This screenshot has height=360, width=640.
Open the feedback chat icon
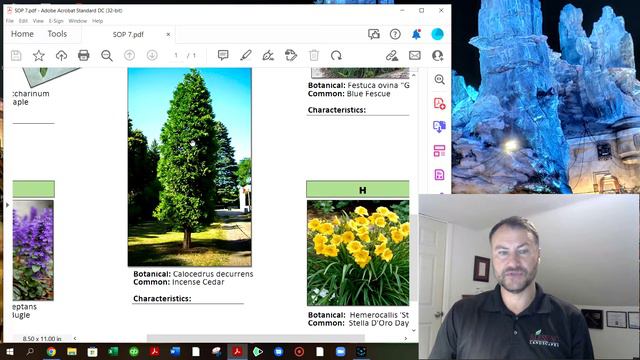tap(374, 34)
